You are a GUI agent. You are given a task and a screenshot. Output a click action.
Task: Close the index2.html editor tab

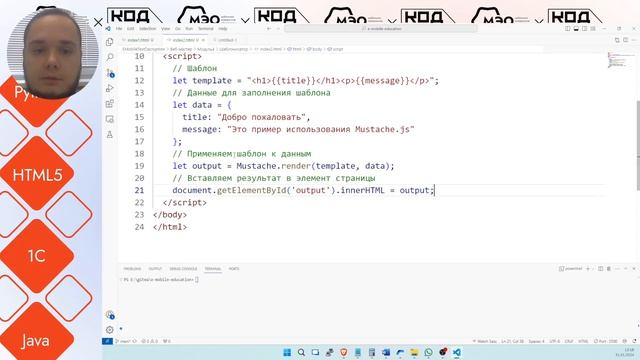[x=203, y=40]
